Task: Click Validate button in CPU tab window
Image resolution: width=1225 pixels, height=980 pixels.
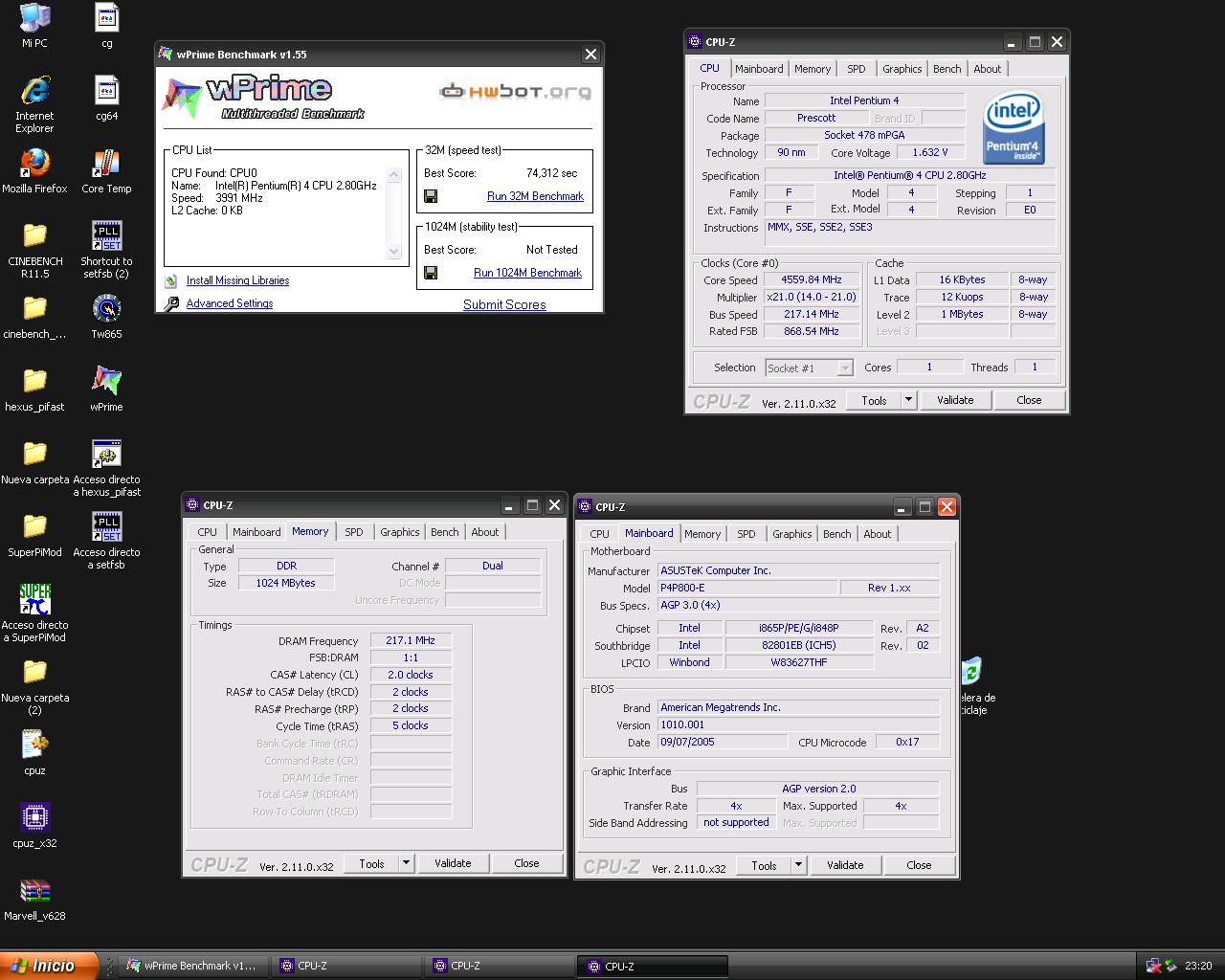Action: point(955,400)
